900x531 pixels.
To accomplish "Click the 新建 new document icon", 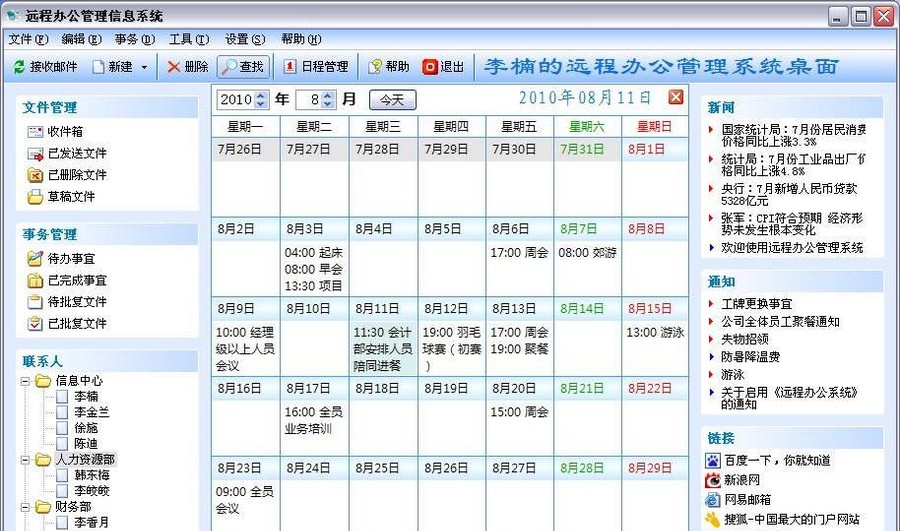I will coord(98,67).
